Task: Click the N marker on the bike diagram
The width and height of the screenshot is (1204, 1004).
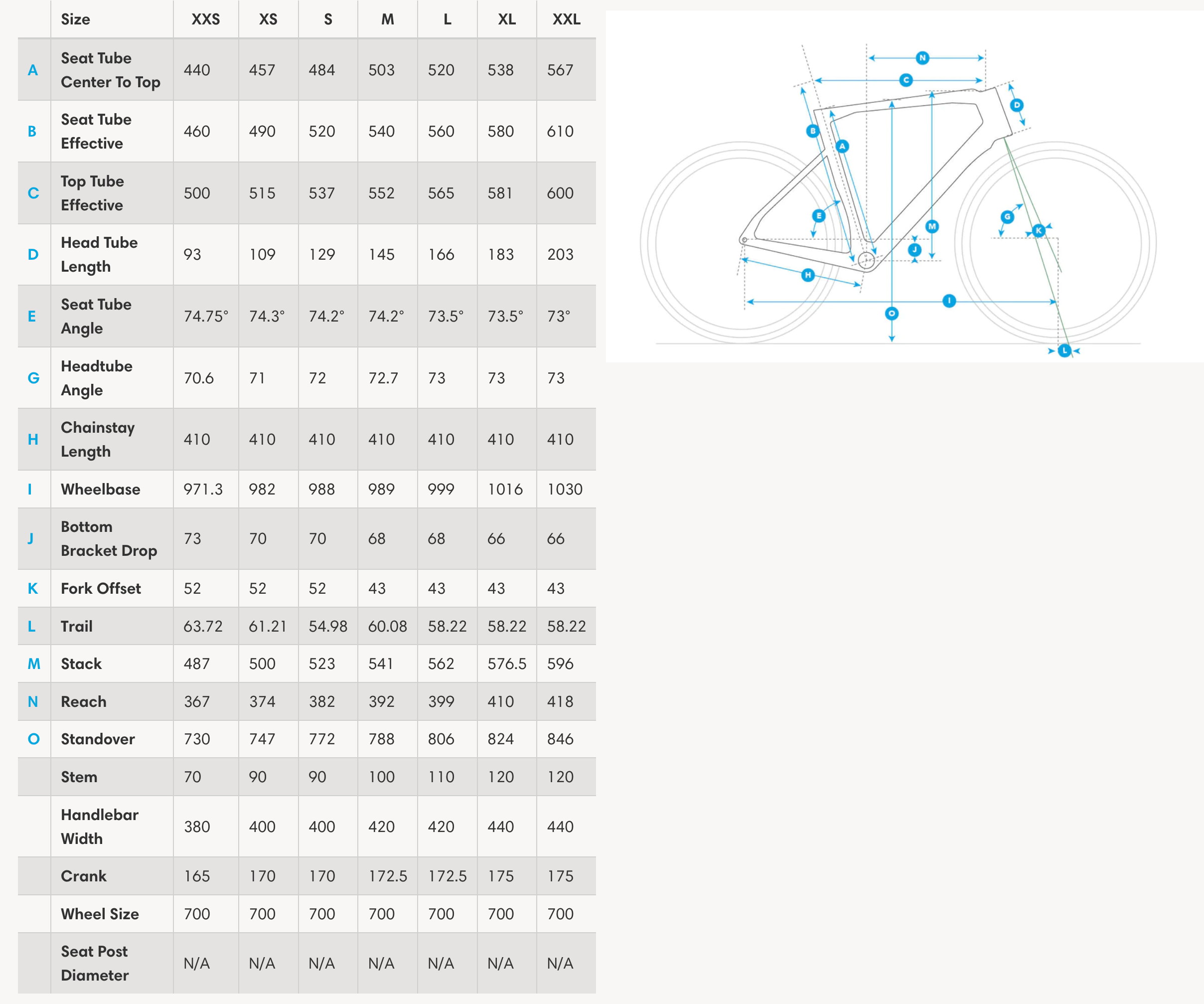Action: point(922,57)
